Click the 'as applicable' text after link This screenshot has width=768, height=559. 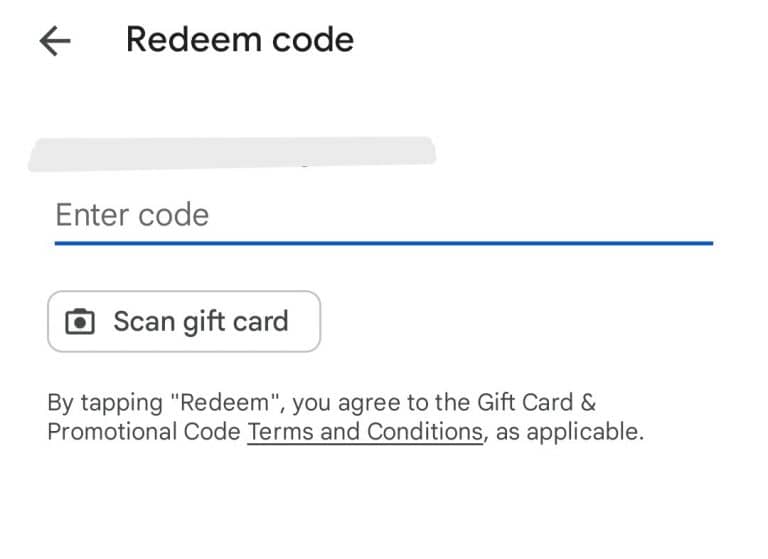(570, 433)
